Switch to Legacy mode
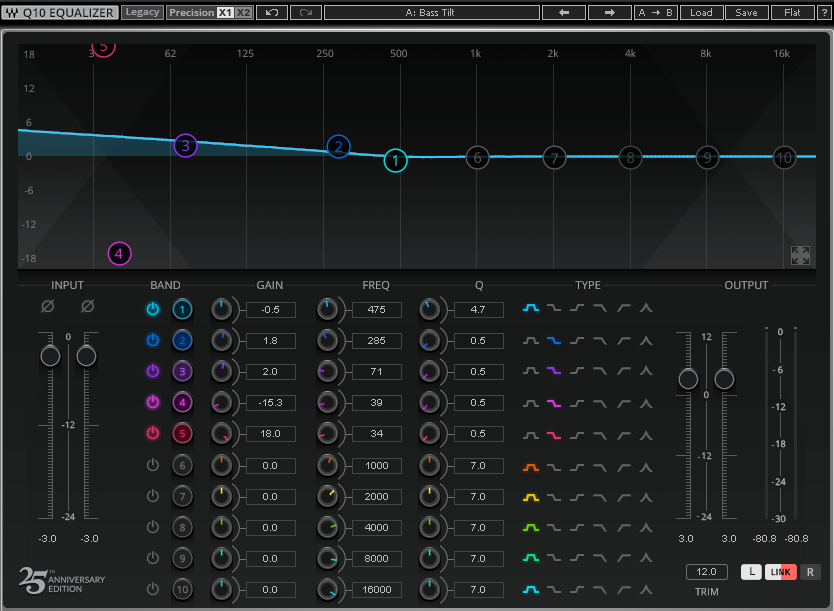 point(143,12)
